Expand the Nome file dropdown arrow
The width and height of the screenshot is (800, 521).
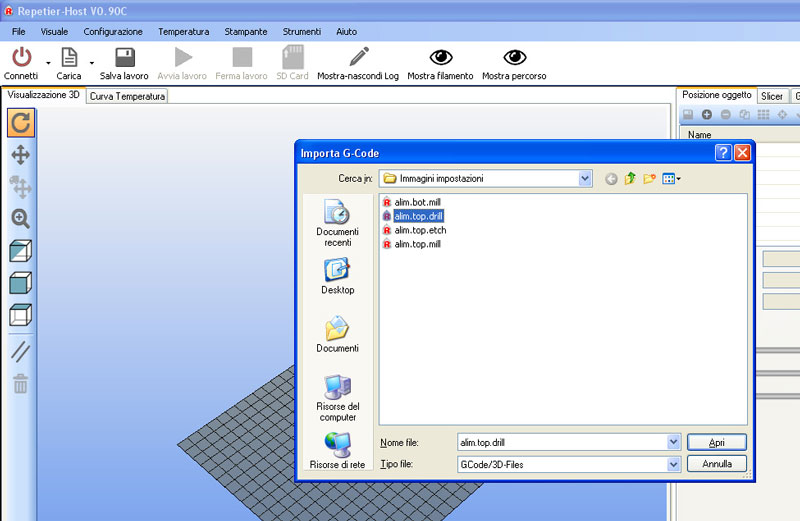[673, 442]
